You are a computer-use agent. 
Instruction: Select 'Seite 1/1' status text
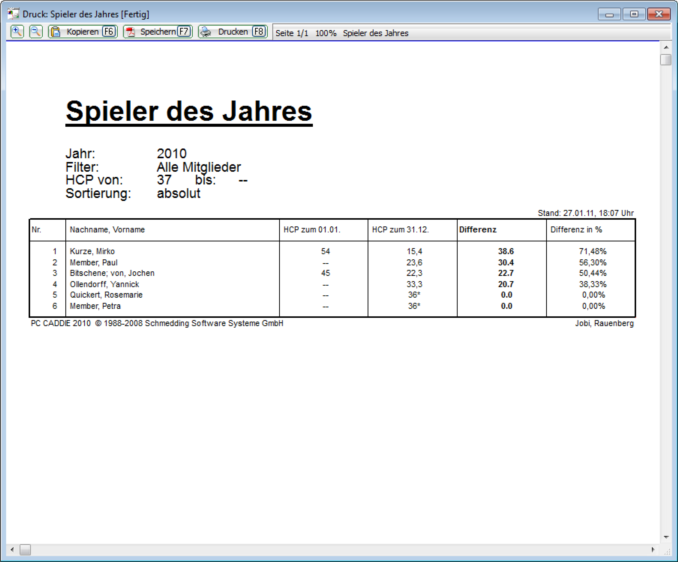click(292, 33)
